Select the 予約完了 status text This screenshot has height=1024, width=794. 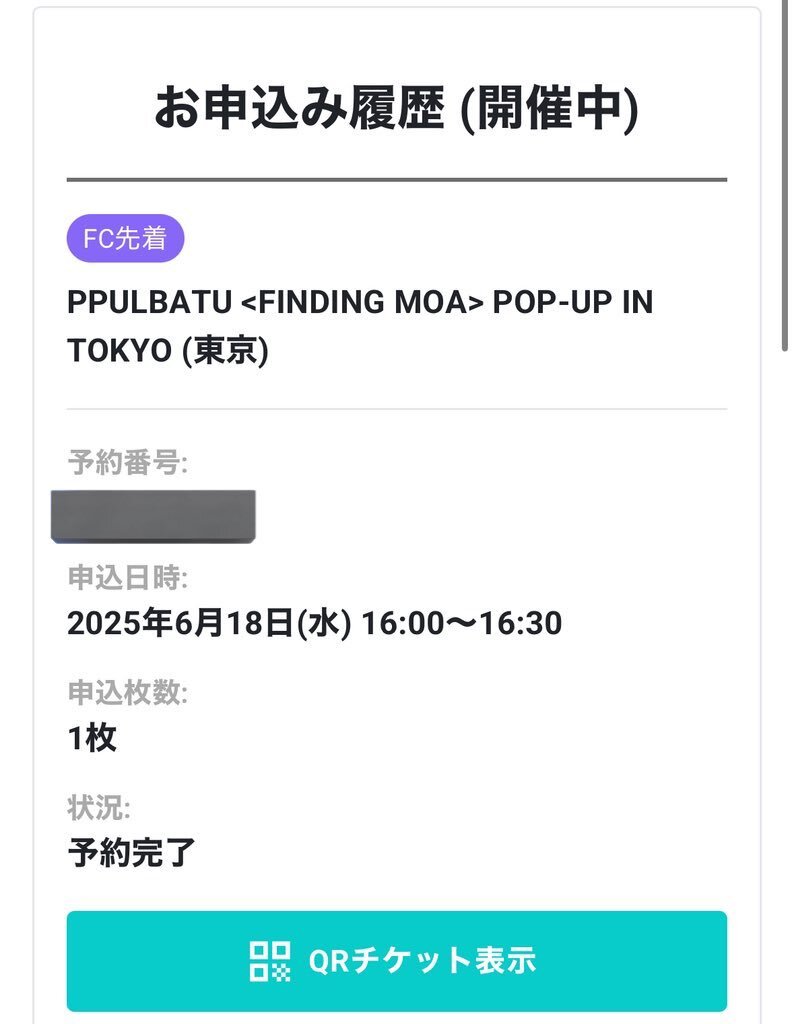[131, 853]
